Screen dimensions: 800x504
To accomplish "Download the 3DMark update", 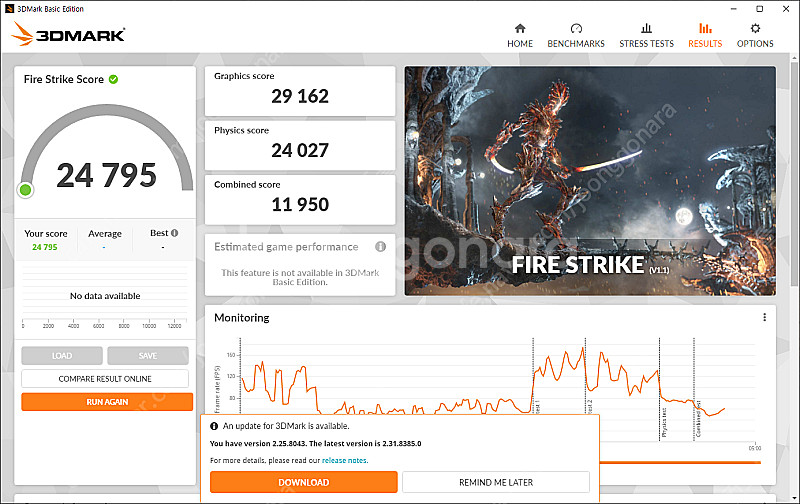I will point(304,482).
